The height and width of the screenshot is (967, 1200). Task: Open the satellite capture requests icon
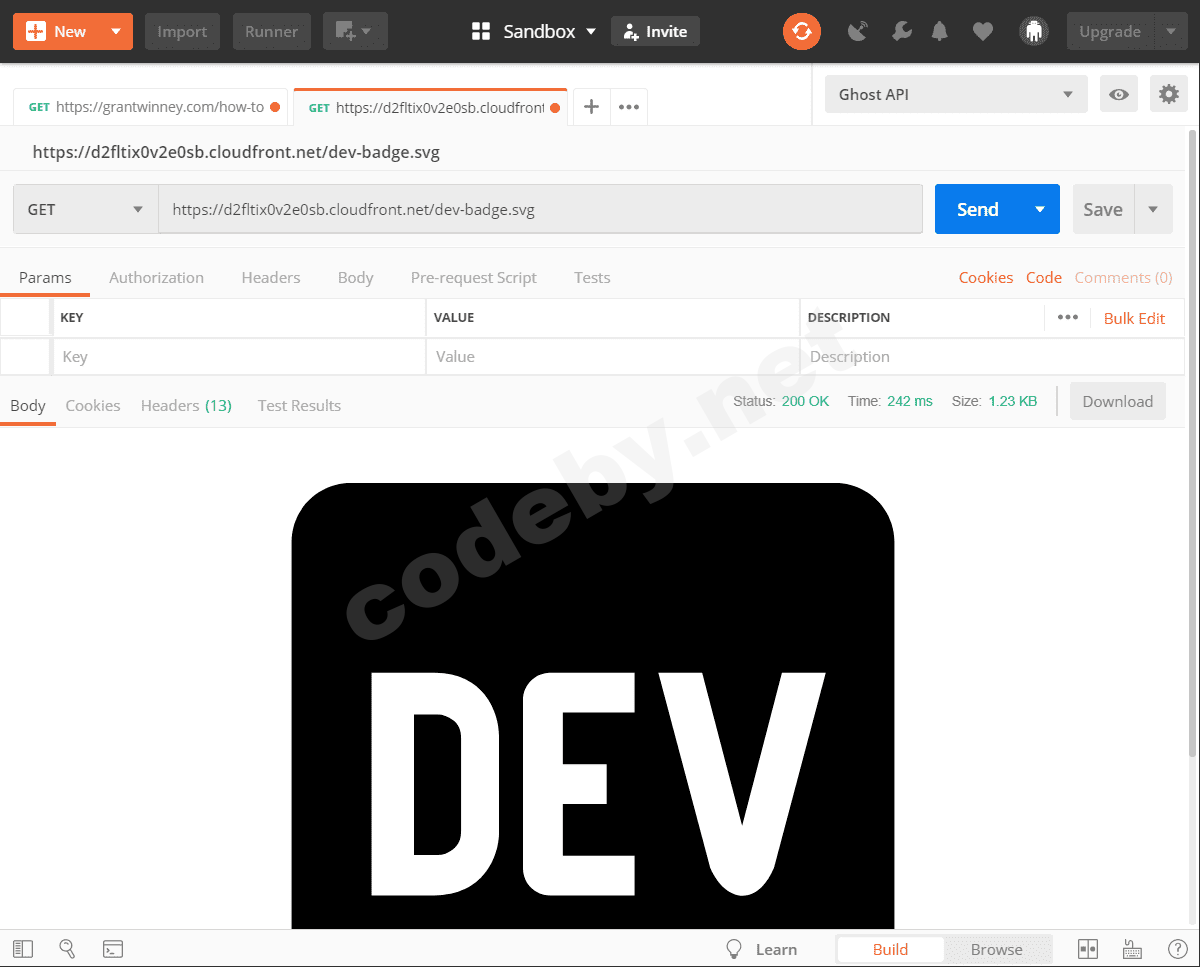[x=858, y=31]
